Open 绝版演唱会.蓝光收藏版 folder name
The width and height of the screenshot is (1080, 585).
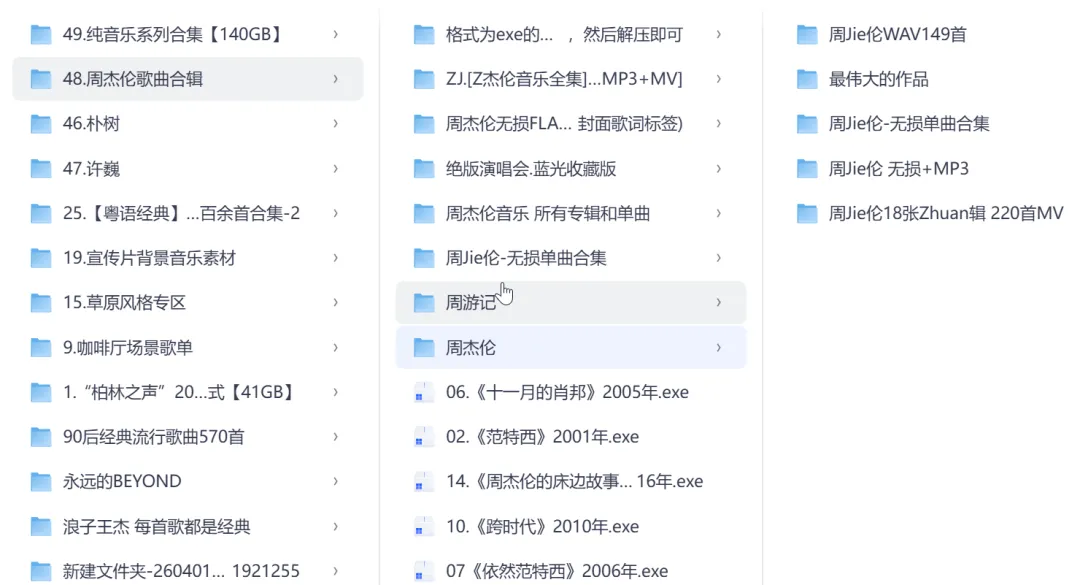click(531, 169)
